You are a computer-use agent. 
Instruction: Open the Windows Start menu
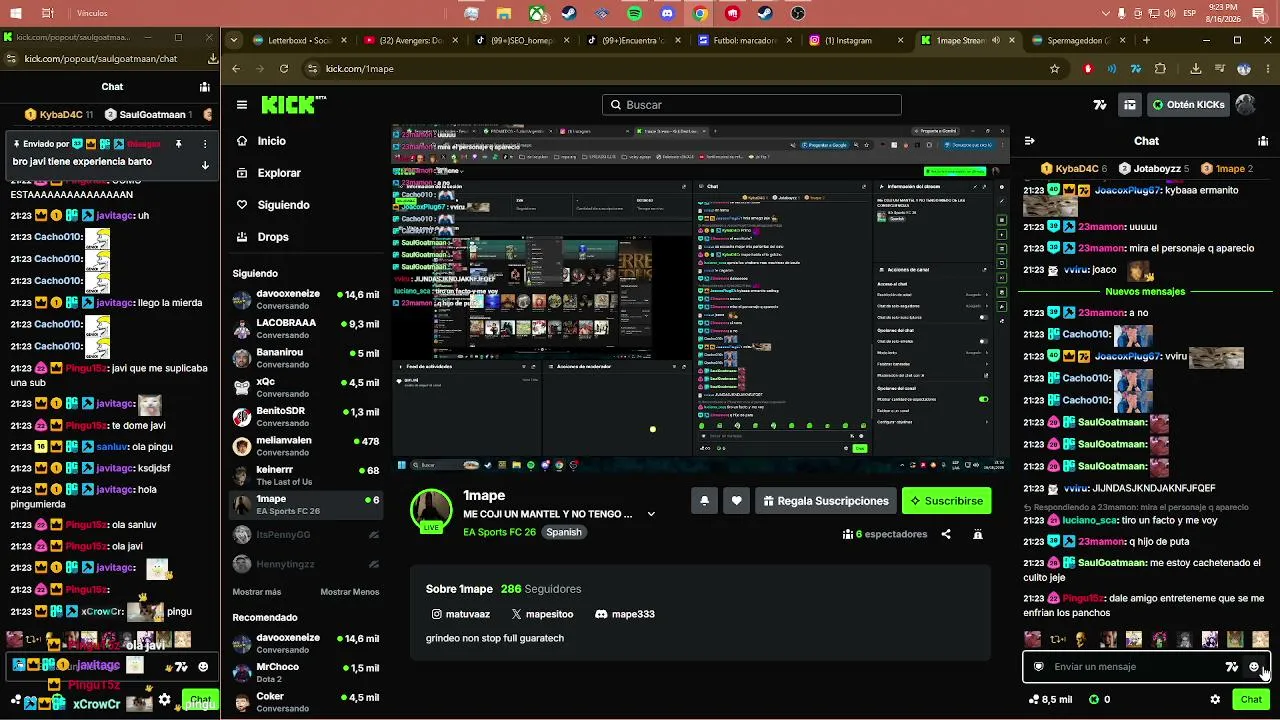[x=15, y=14]
